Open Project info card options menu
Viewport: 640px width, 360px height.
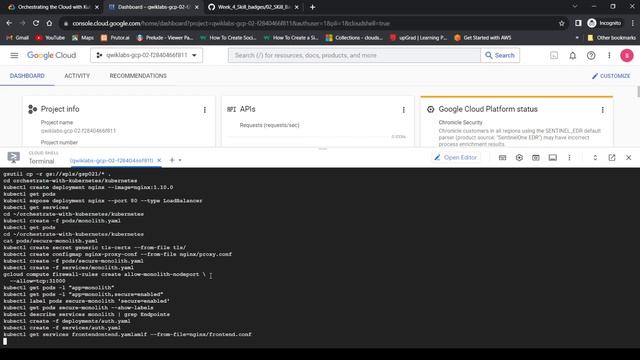[x=204, y=110]
